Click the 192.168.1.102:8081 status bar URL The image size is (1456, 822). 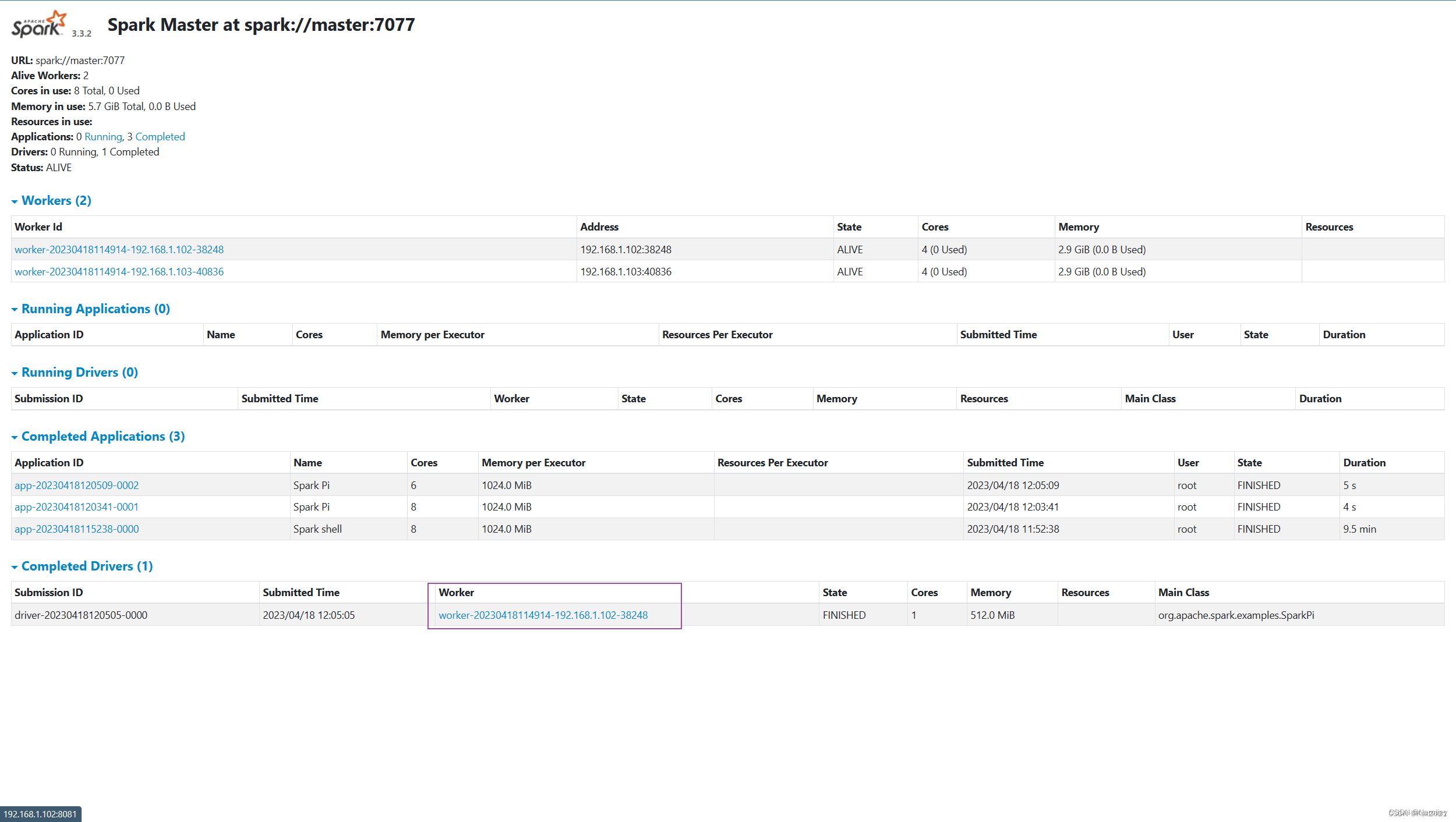(x=40, y=814)
